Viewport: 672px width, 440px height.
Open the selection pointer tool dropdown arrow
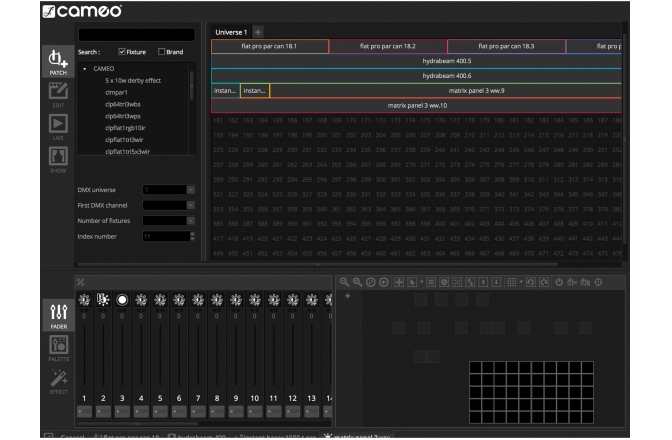click(422, 282)
